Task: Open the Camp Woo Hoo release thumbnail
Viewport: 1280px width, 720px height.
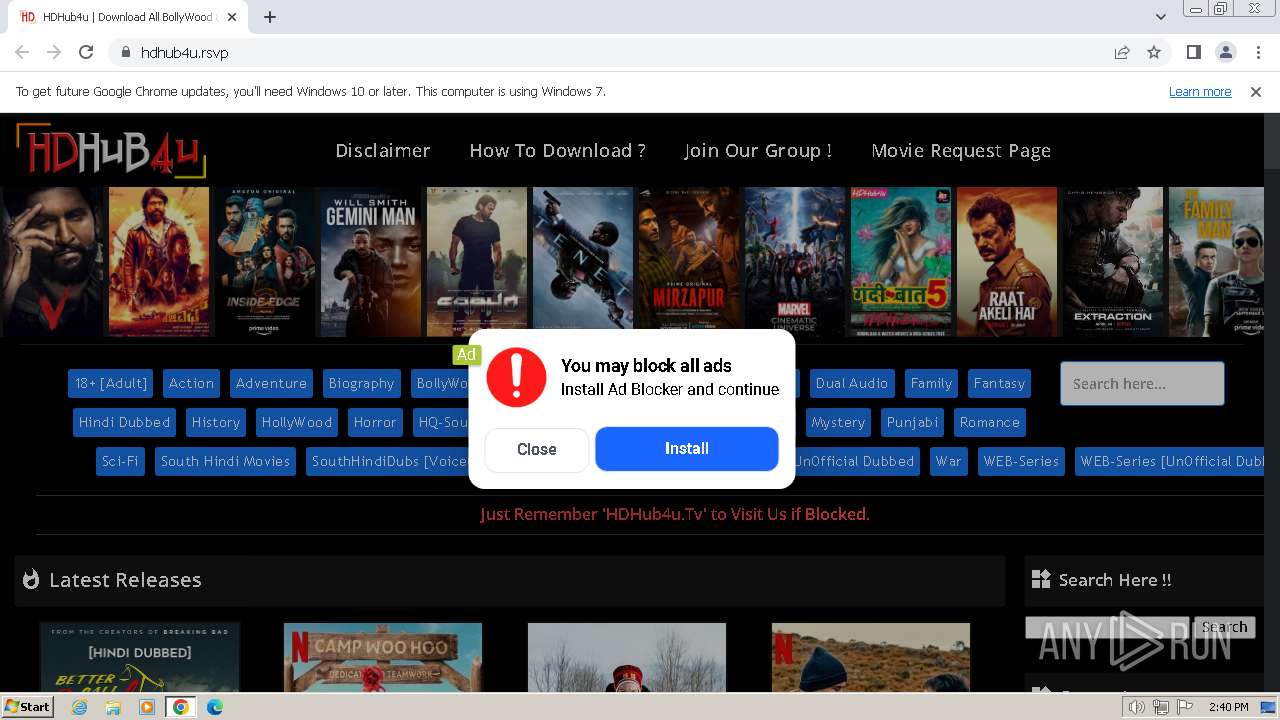Action: [383, 657]
